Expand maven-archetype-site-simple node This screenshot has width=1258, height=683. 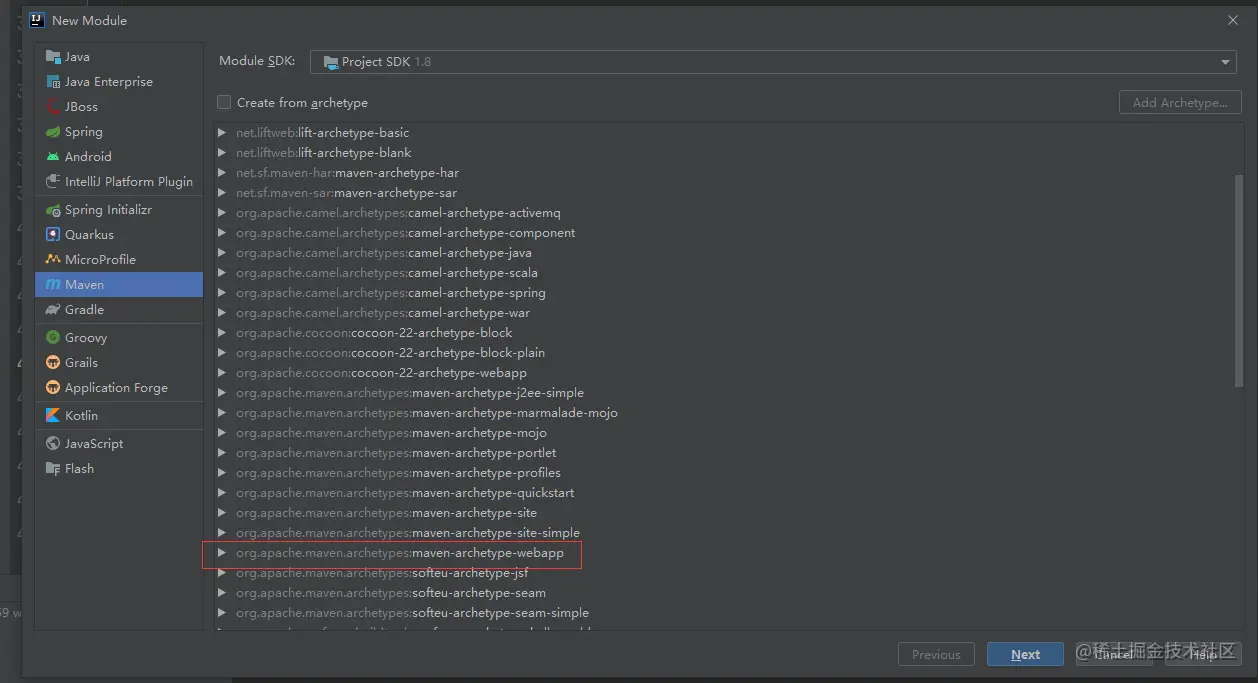coord(222,533)
